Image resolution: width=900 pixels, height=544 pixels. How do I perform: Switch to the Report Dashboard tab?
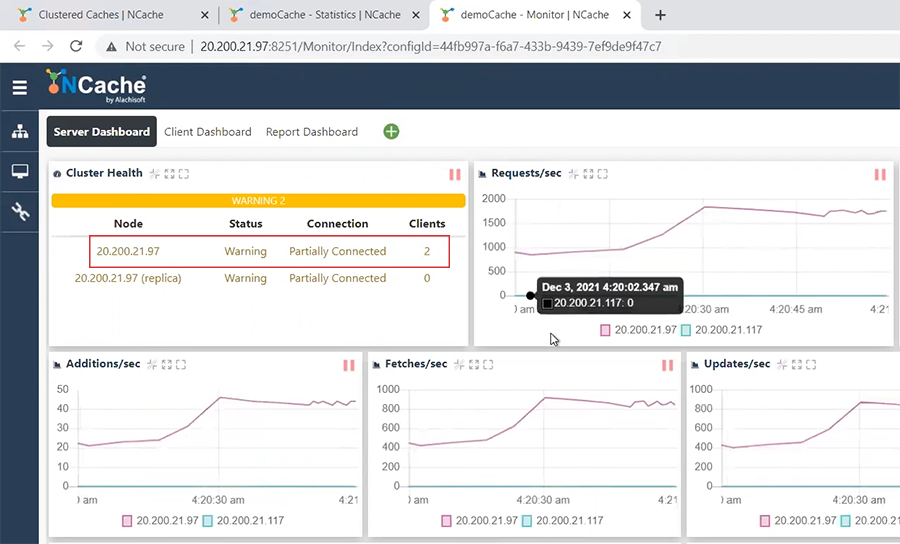click(312, 131)
